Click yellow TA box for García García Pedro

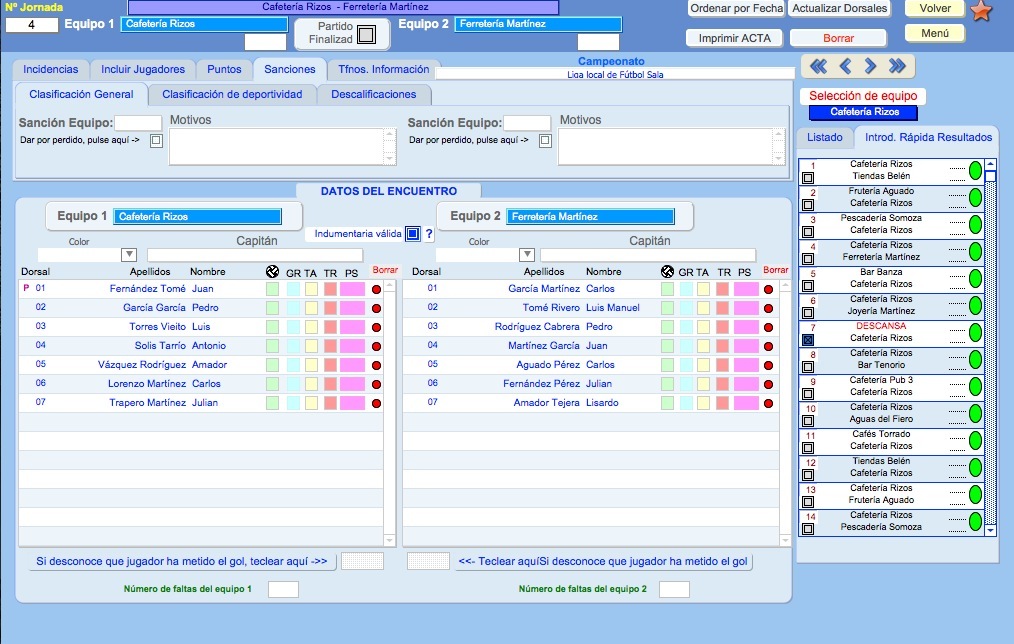click(x=311, y=308)
